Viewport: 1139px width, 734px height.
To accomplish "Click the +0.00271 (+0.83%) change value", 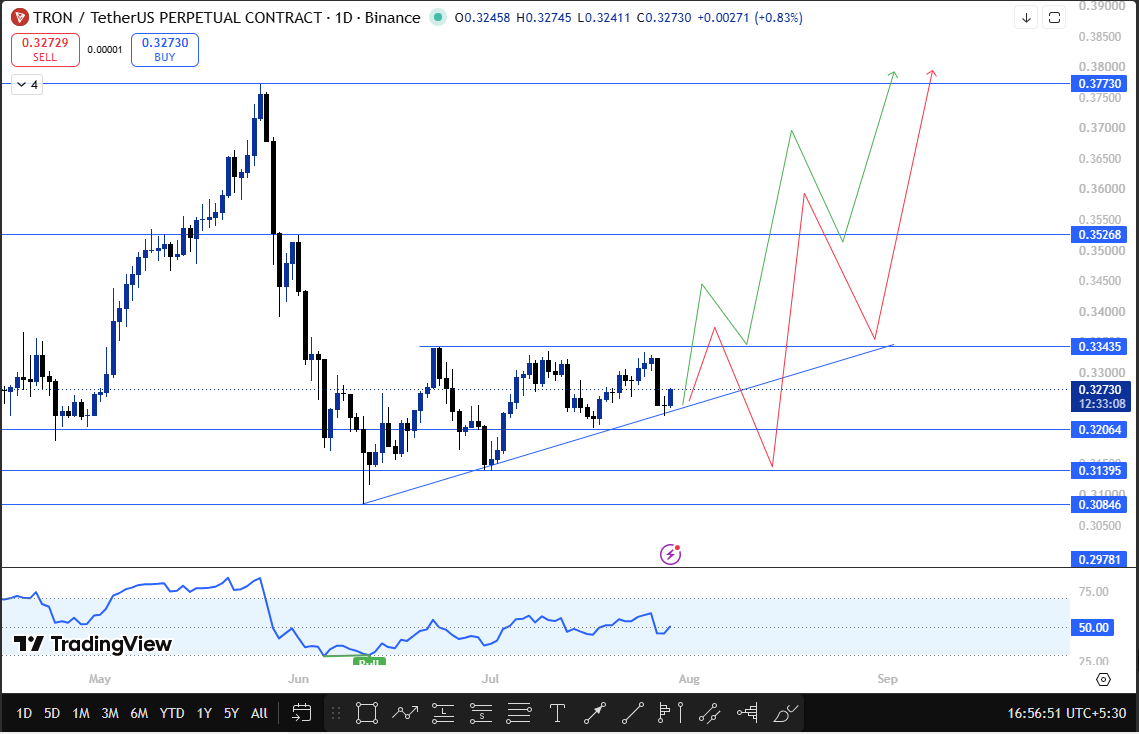I will (750, 17).
